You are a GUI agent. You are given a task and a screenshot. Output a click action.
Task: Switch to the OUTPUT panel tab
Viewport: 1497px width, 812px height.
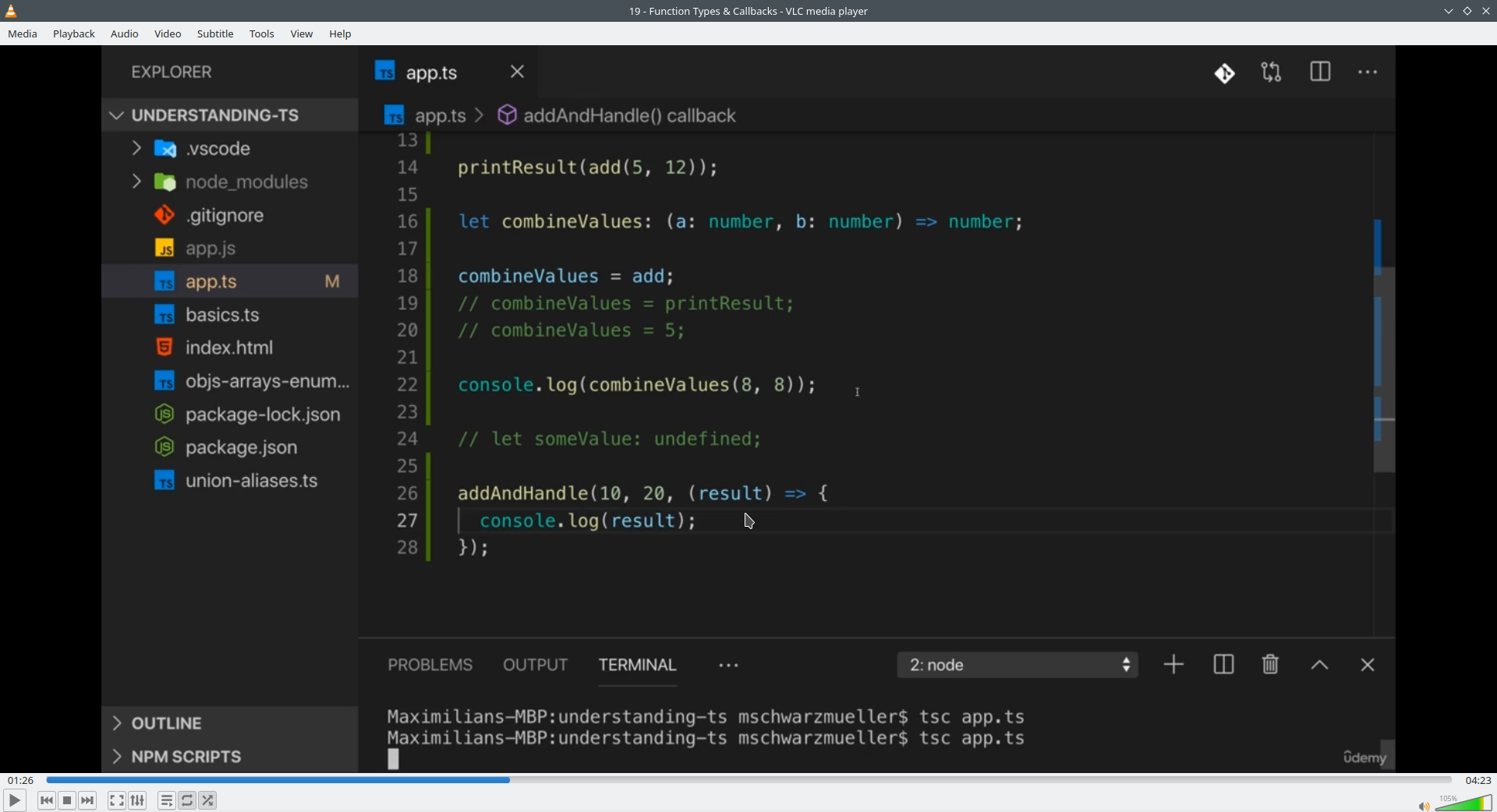[535, 665]
